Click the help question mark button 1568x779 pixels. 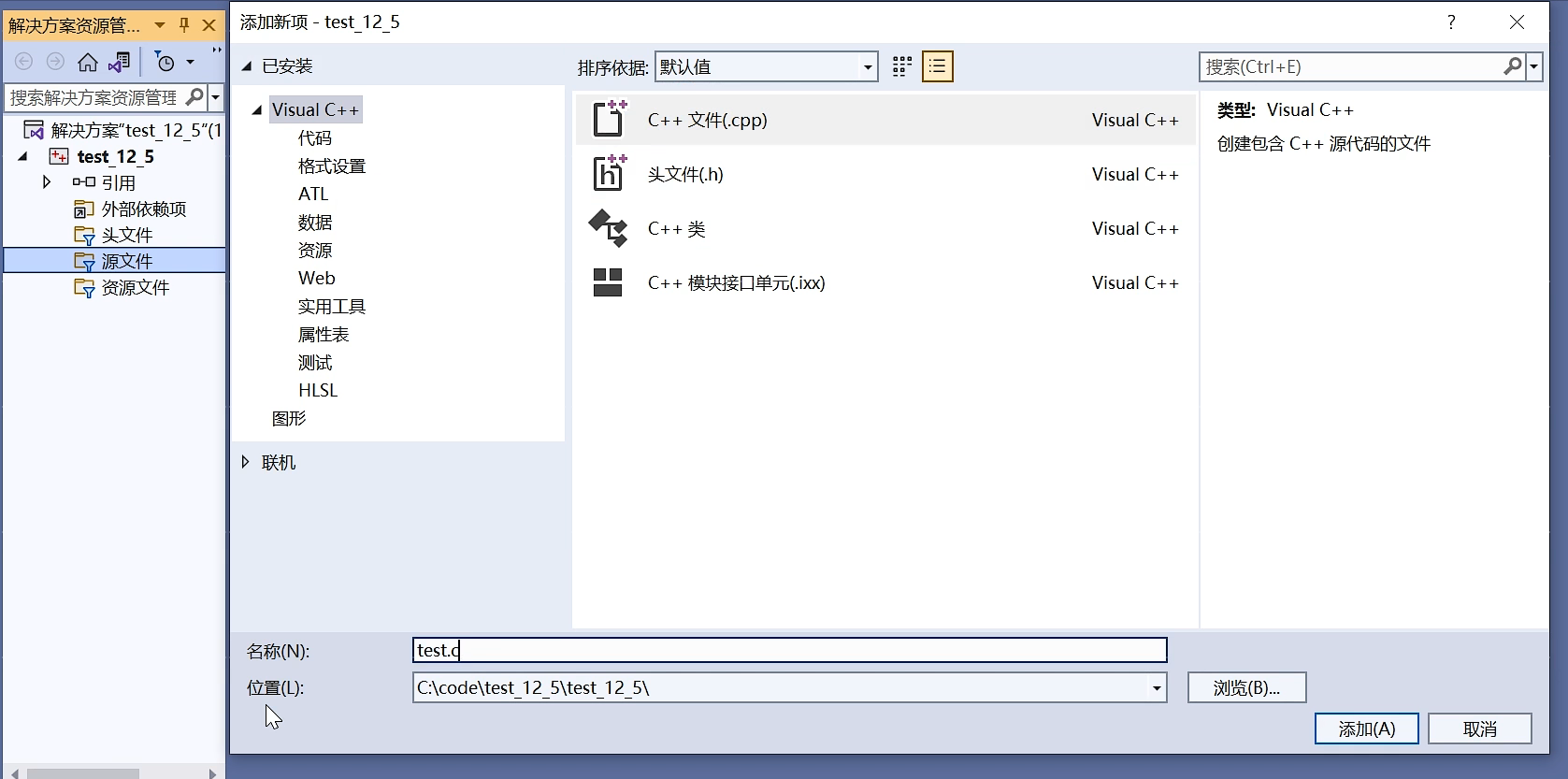point(1451,22)
